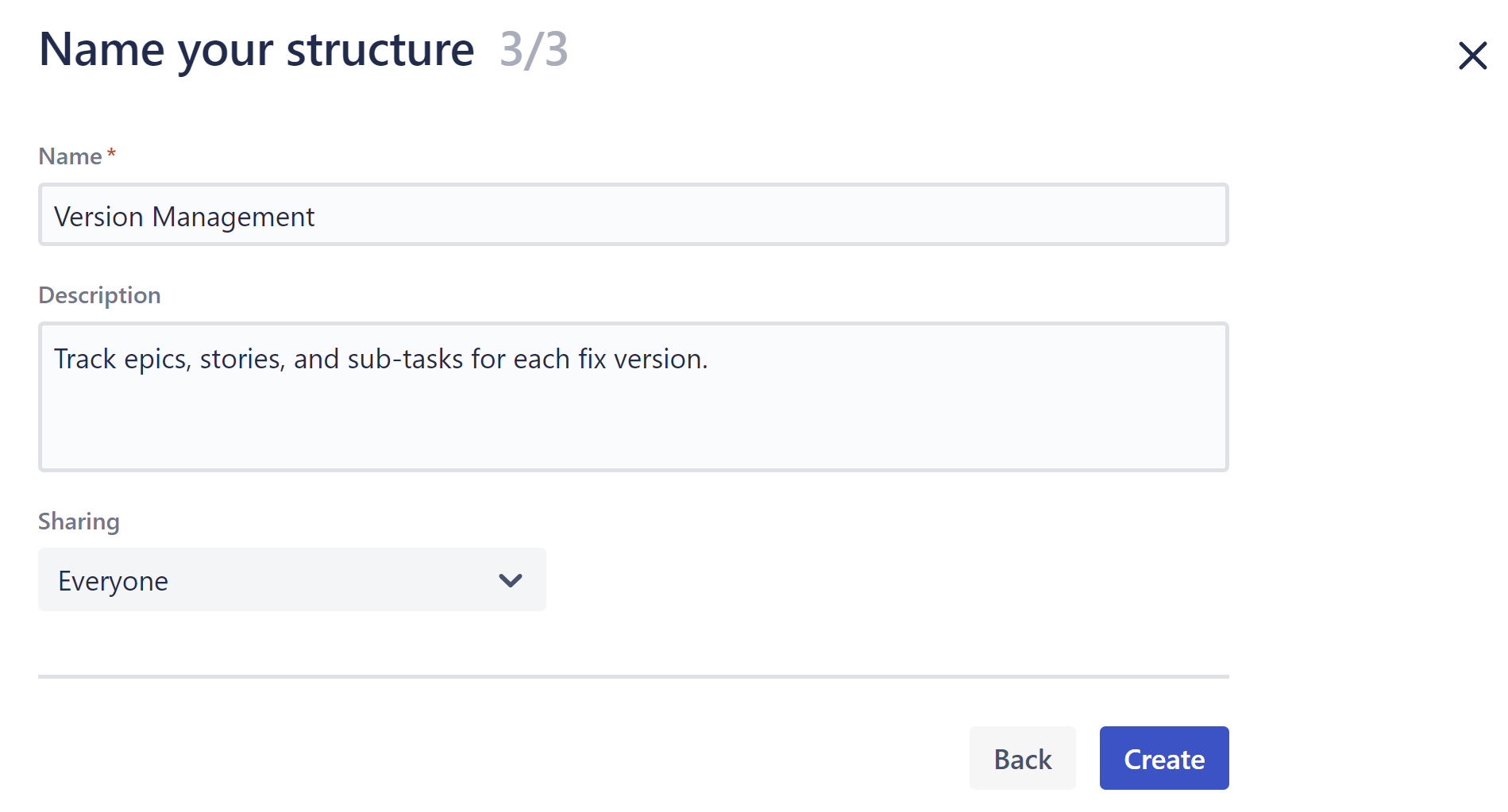1508x812 pixels.
Task: Select the Everyone option text
Action: [113, 580]
